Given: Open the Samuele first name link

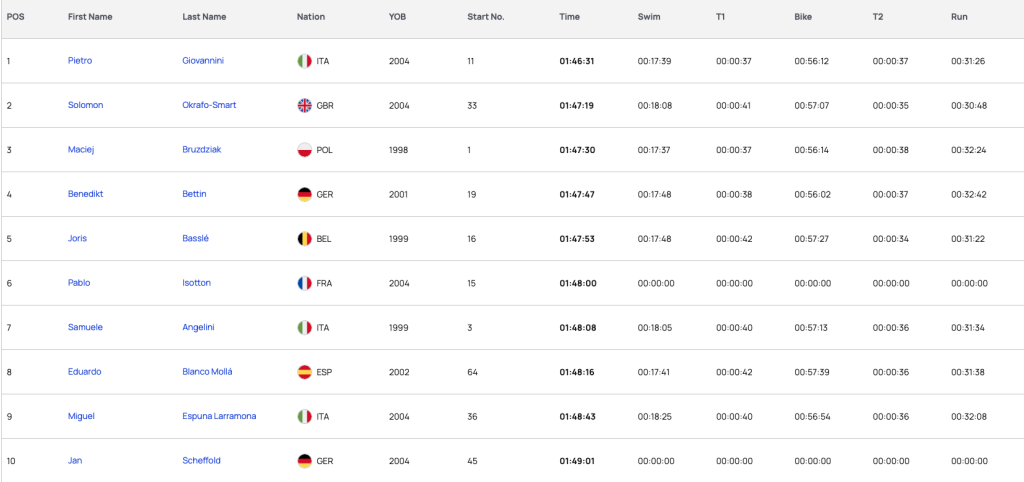Looking at the screenshot, I should point(86,327).
